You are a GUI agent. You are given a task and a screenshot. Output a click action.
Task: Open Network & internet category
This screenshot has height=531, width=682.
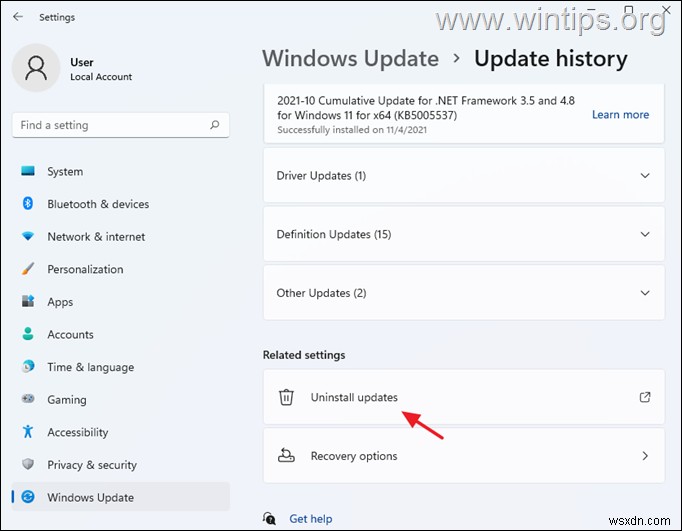[x=120, y=237]
